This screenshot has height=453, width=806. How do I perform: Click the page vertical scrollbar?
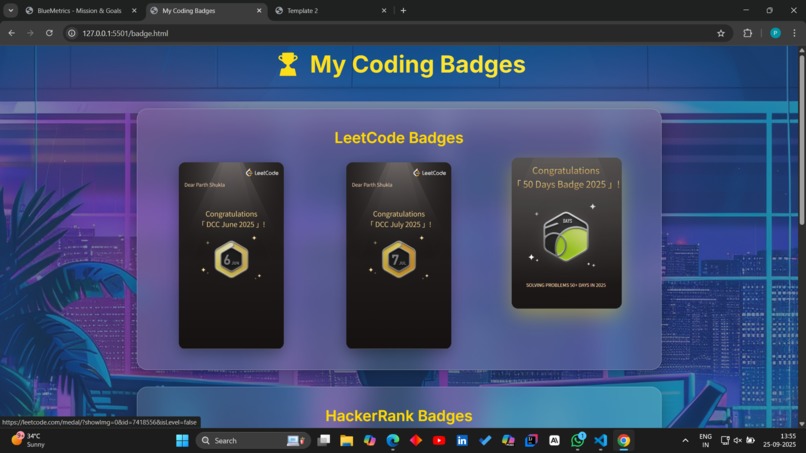point(801,139)
